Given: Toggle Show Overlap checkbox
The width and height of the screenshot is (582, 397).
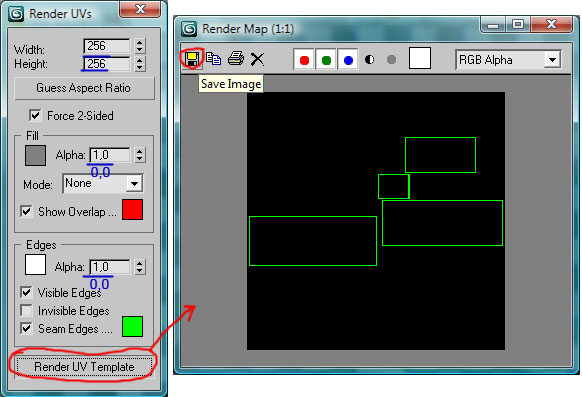Looking at the screenshot, I should tap(26, 211).
